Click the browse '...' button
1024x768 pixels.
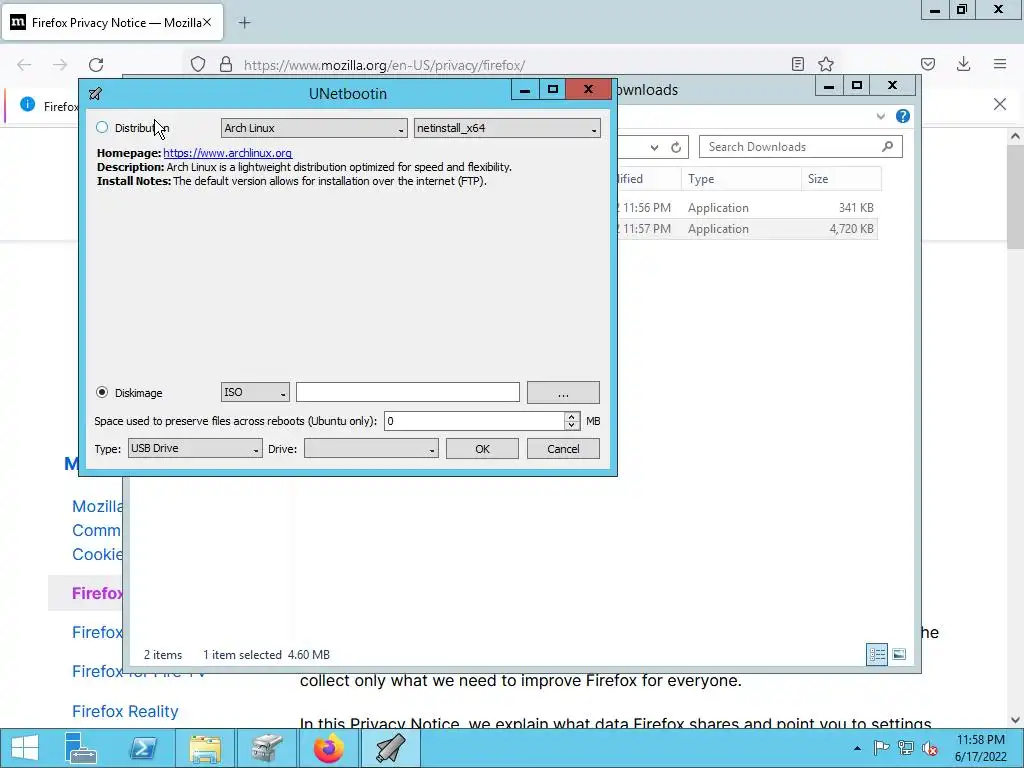pos(563,392)
